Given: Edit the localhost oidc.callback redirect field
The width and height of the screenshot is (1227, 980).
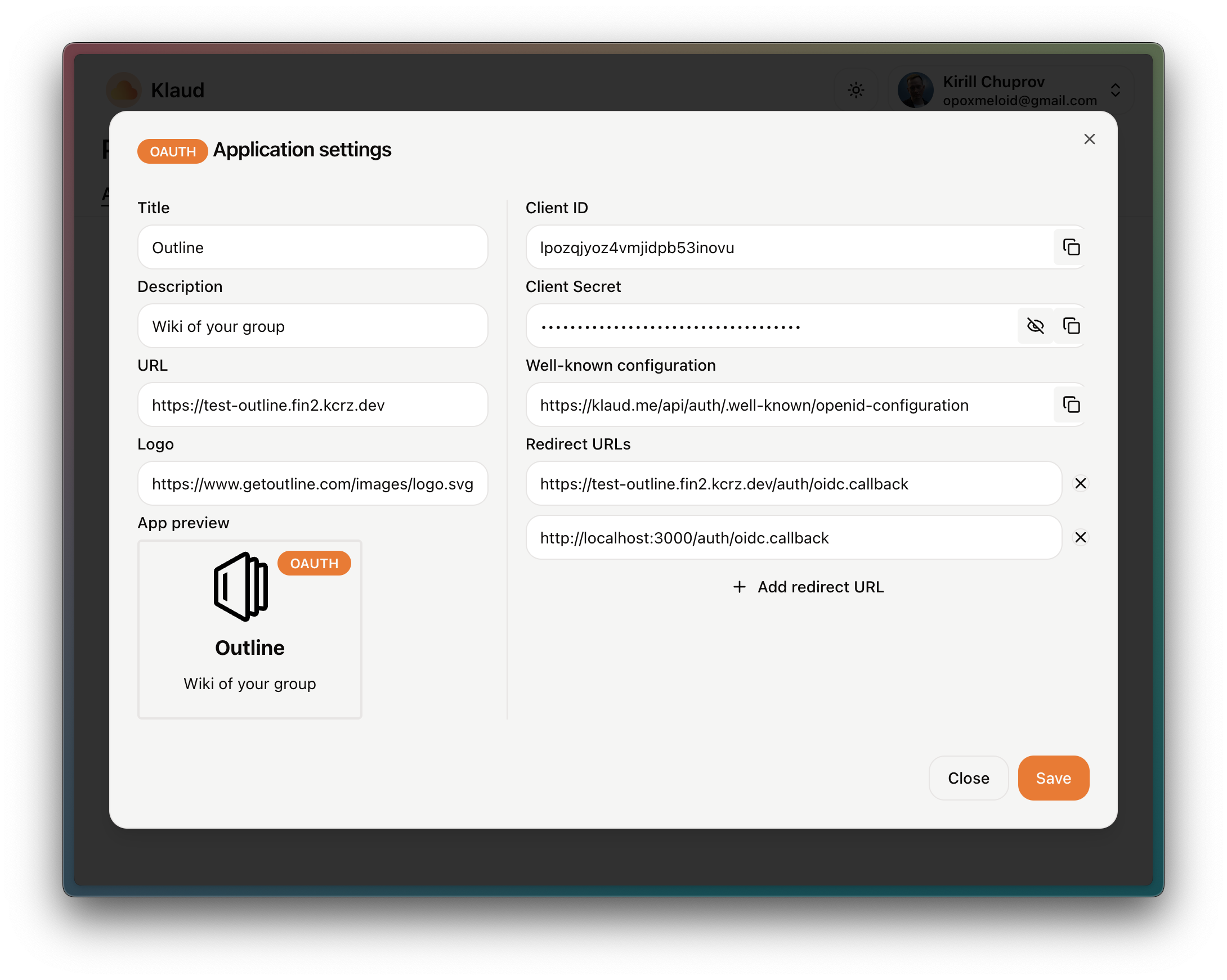Looking at the screenshot, I should (794, 537).
